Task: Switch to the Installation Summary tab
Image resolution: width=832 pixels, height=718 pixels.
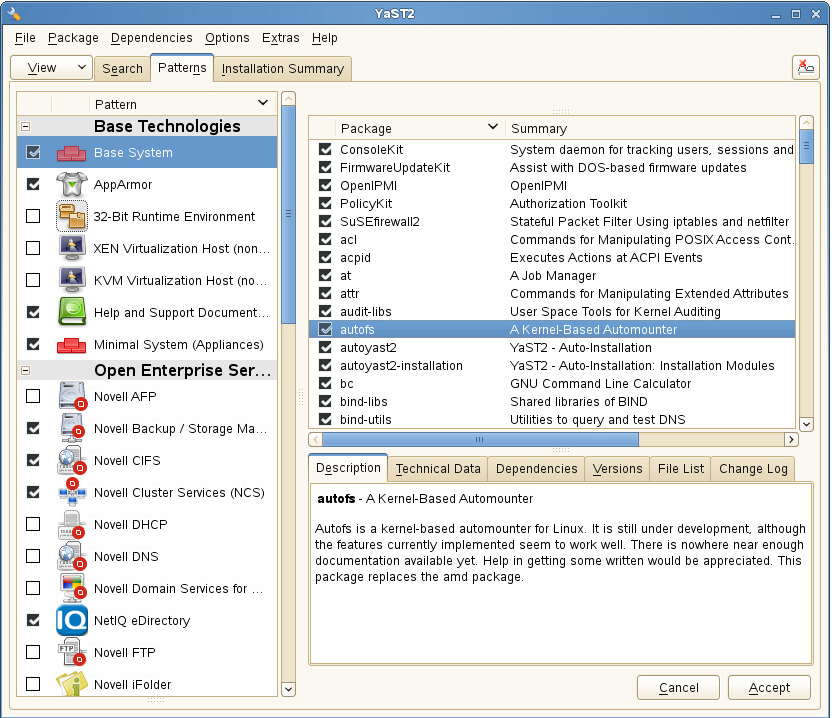Action: coord(282,69)
